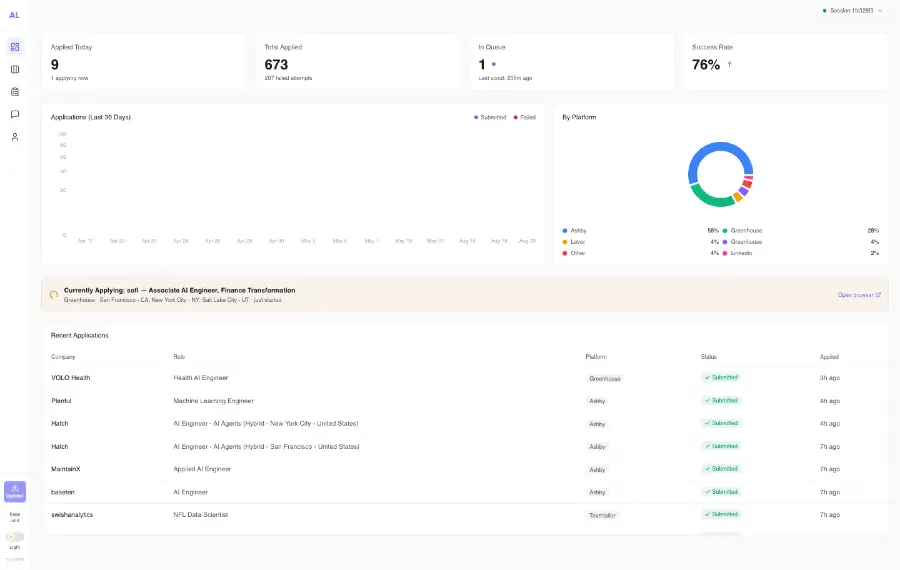Click the Status column header

point(709,357)
